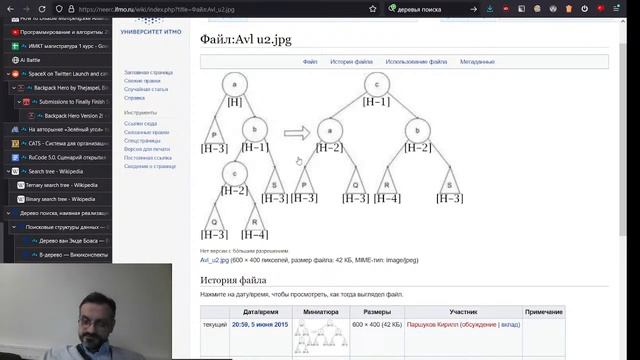The width and height of the screenshot is (640, 360).
Task: Click the red extension icon after downloads
Action: click(x=506, y=9)
